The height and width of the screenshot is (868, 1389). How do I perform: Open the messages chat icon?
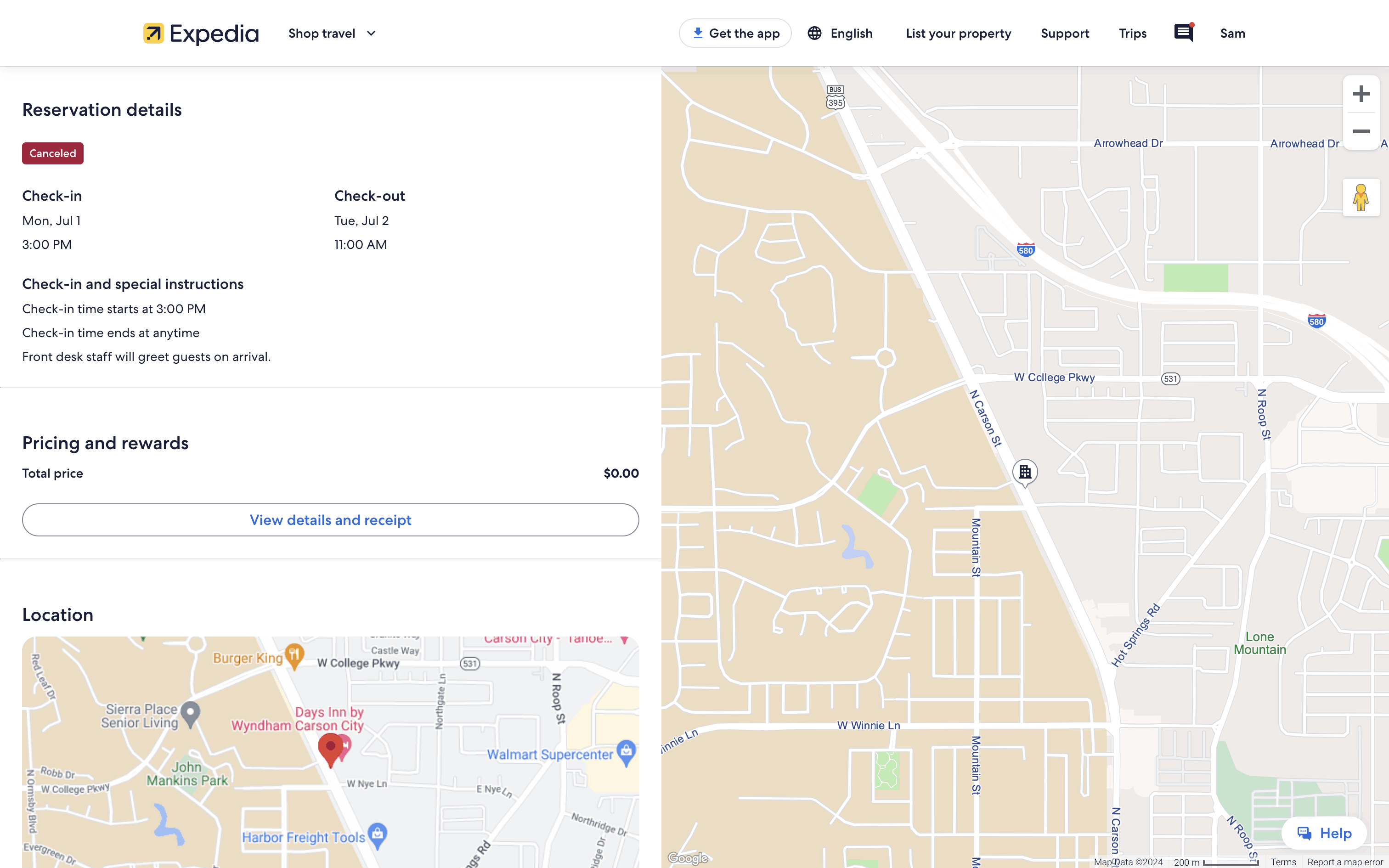click(x=1183, y=33)
